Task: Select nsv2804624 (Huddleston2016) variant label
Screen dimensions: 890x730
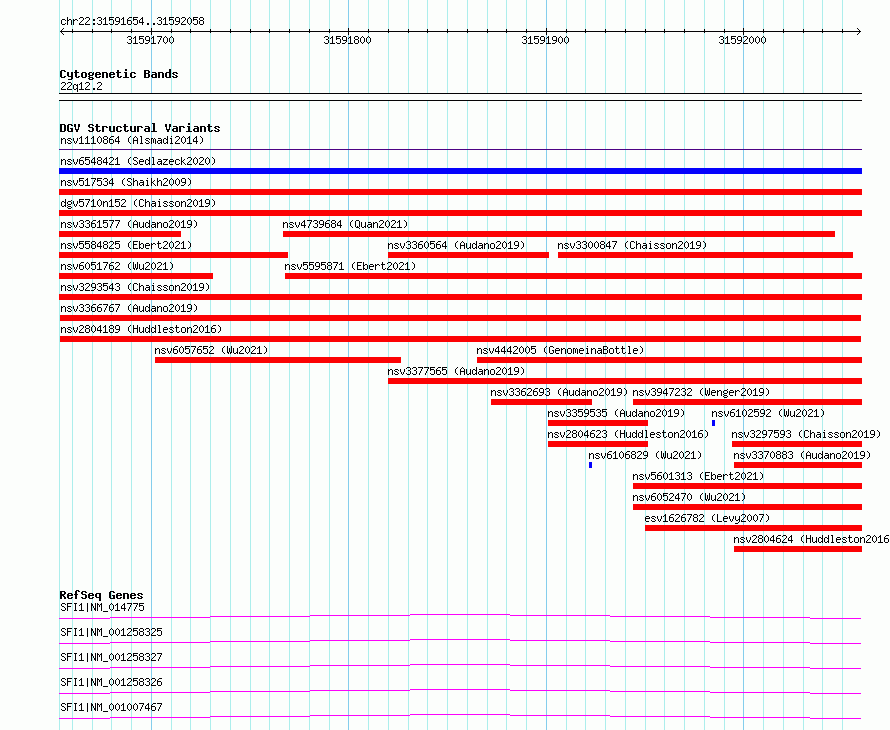Action: pyautogui.click(x=811, y=539)
